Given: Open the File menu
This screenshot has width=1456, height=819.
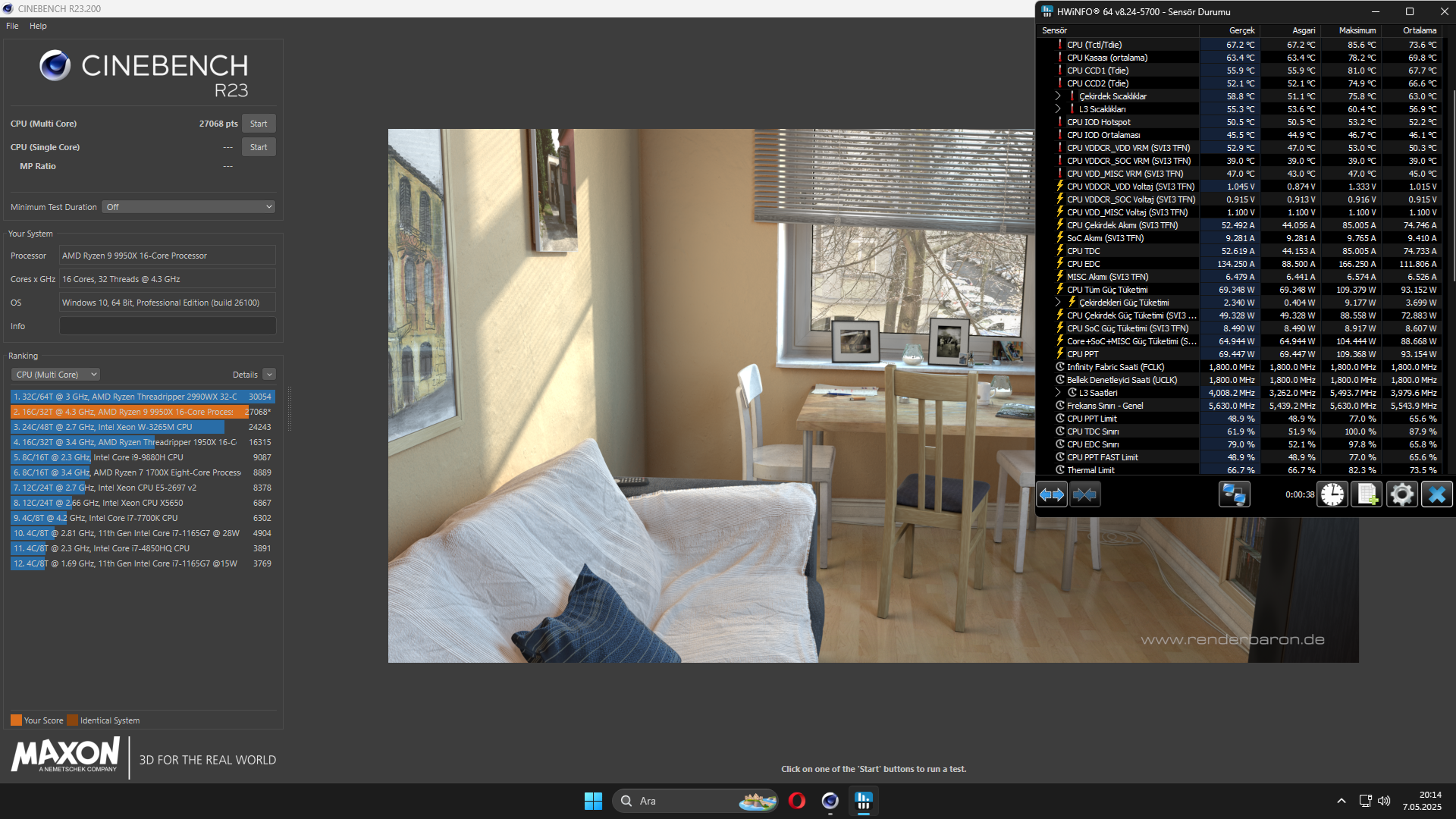Looking at the screenshot, I should coord(12,26).
